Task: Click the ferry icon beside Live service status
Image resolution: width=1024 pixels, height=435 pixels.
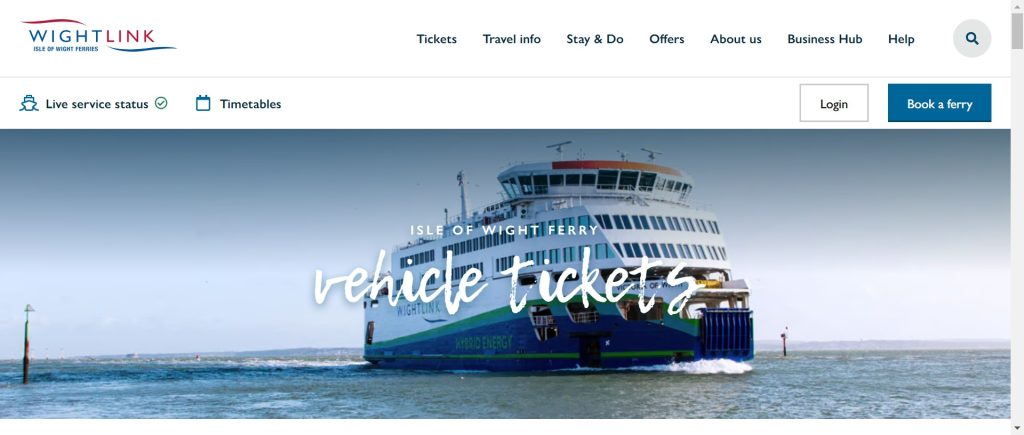Action: click(29, 103)
